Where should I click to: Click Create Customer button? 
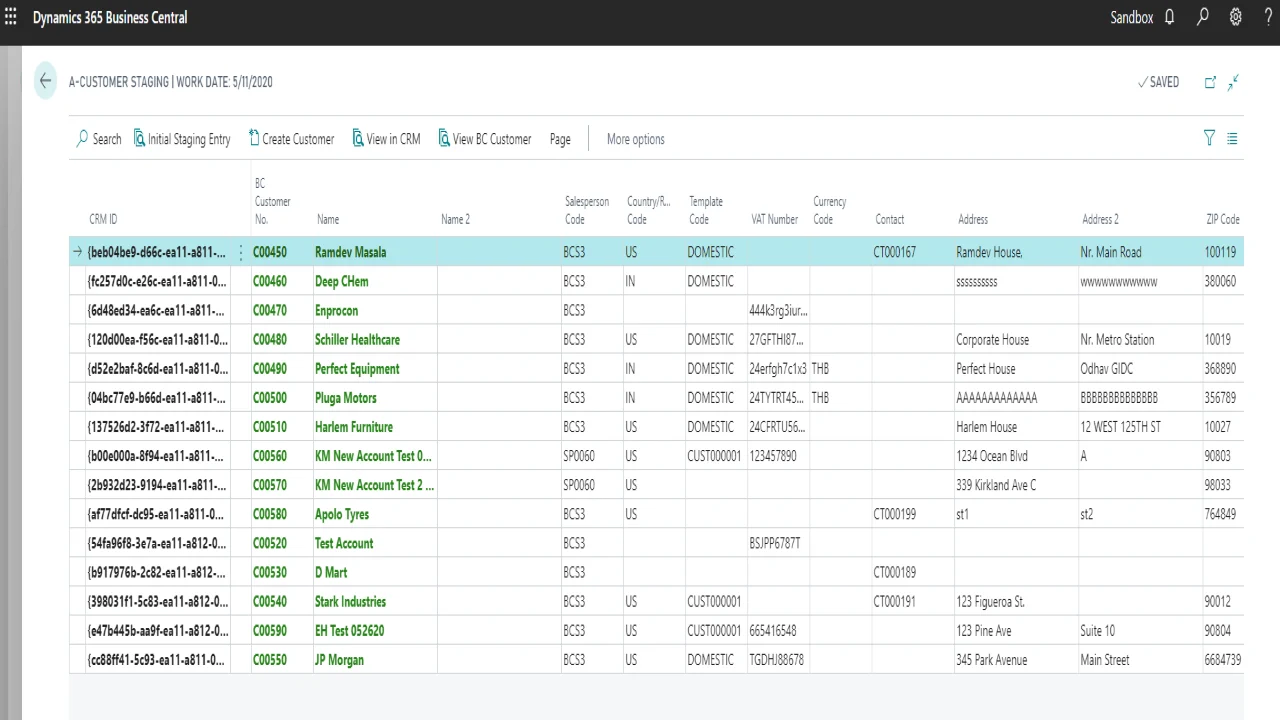coord(291,139)
